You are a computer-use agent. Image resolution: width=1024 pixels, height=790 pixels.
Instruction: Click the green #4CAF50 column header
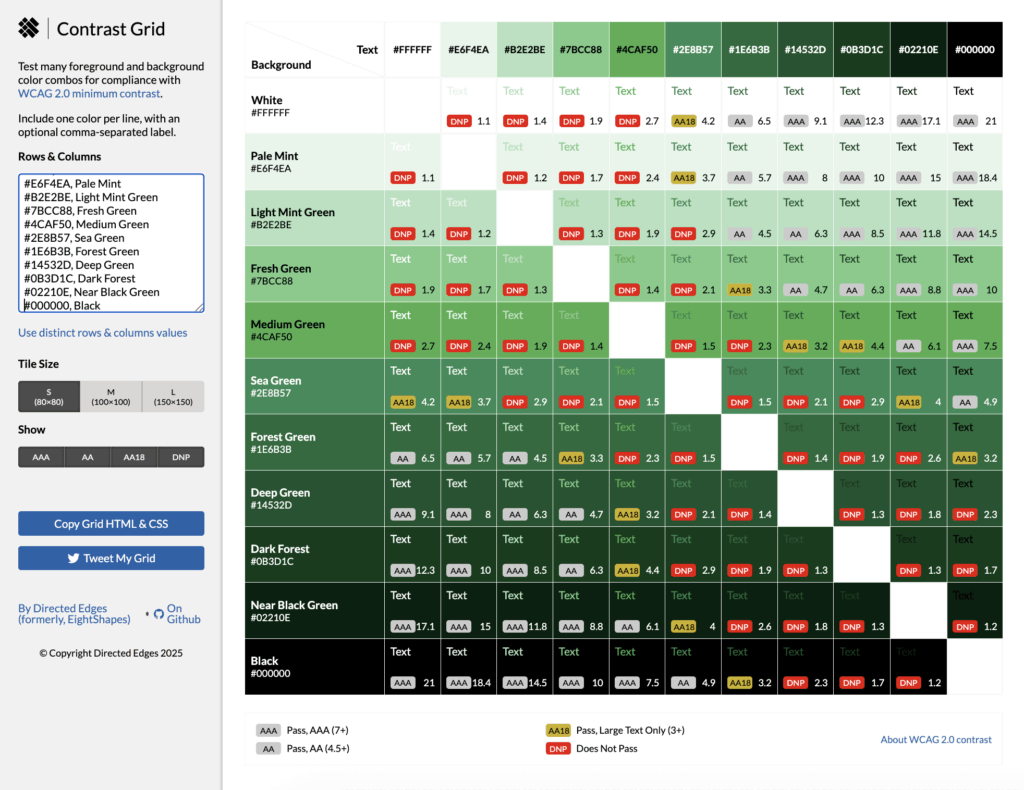[637, 48]
